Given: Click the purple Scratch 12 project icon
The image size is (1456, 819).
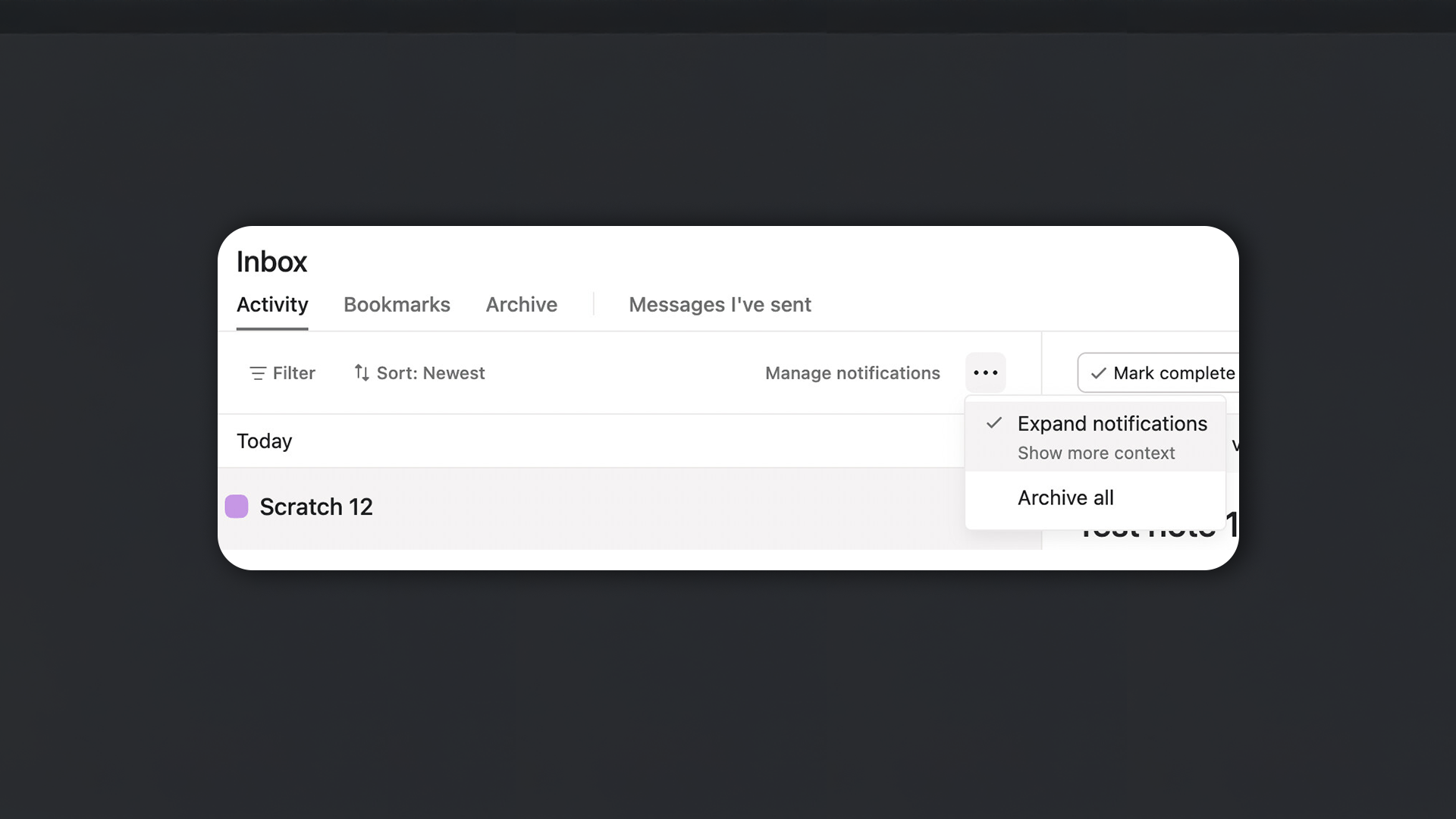Looking at the screenshot, I should pos(237,507).
